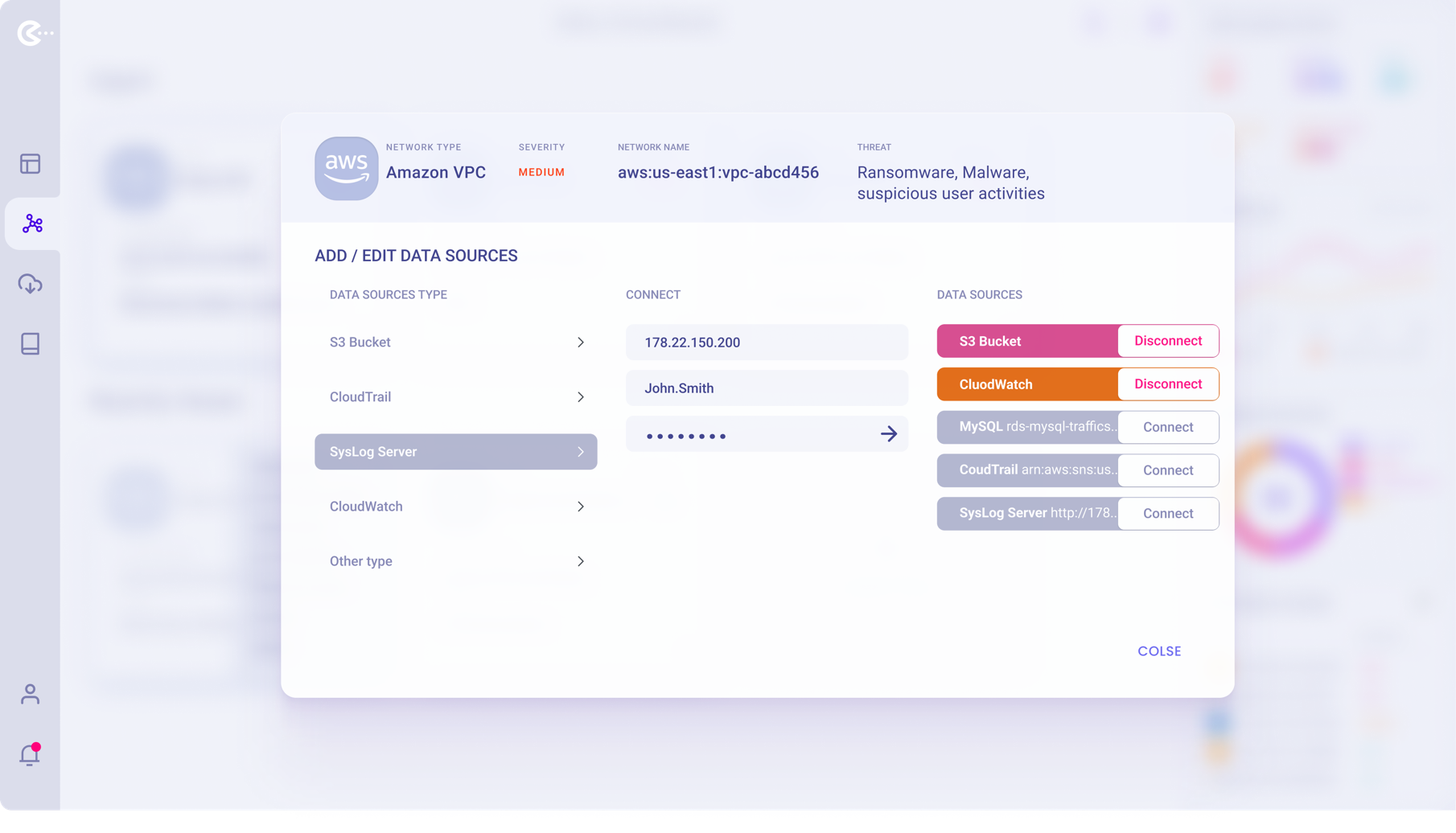The width and height of the screenshot is (1456, 833).
Task: Select SysLog Server source type
Action: point(455,452)
